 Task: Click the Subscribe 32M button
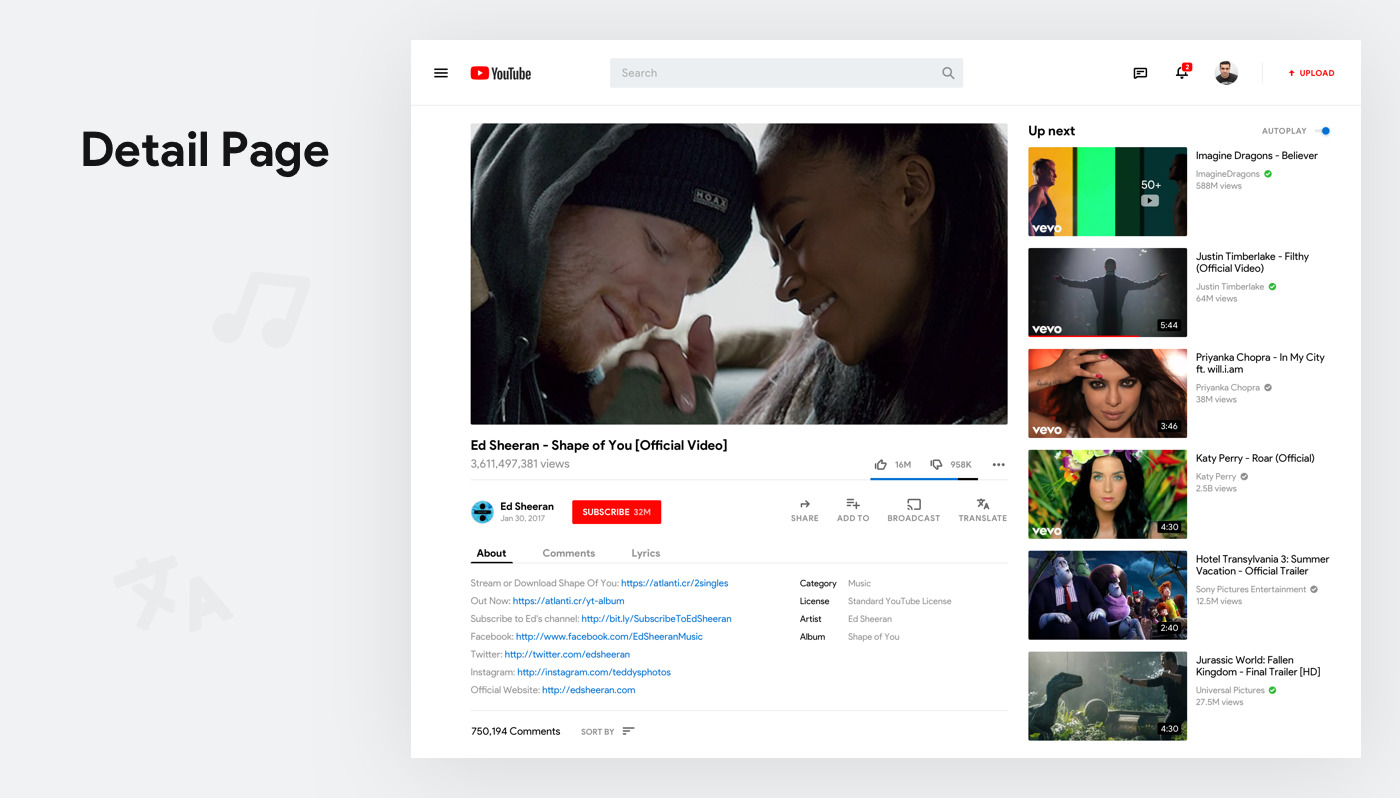pos(616,512)
